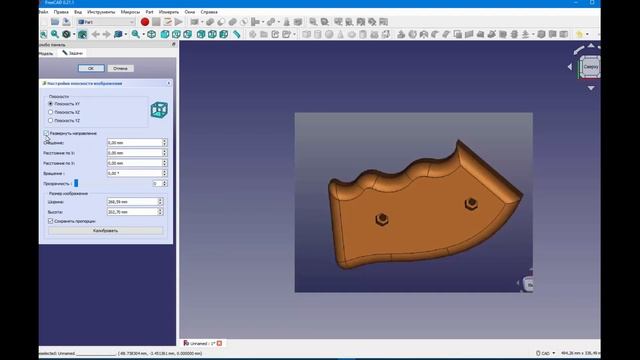Set the right view cube icon
Screen dimensions: 640x360
click(187, 34)
